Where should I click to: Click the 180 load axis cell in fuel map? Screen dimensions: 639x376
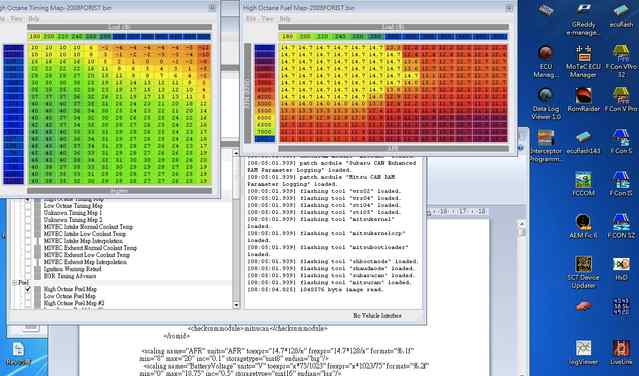coord(287,37)
